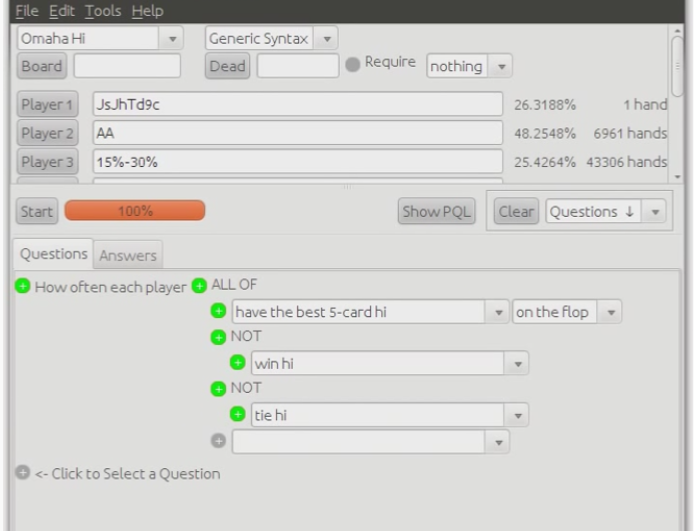Click the Player 1 hand field 'JsJhTd9c'

[298, 104]
